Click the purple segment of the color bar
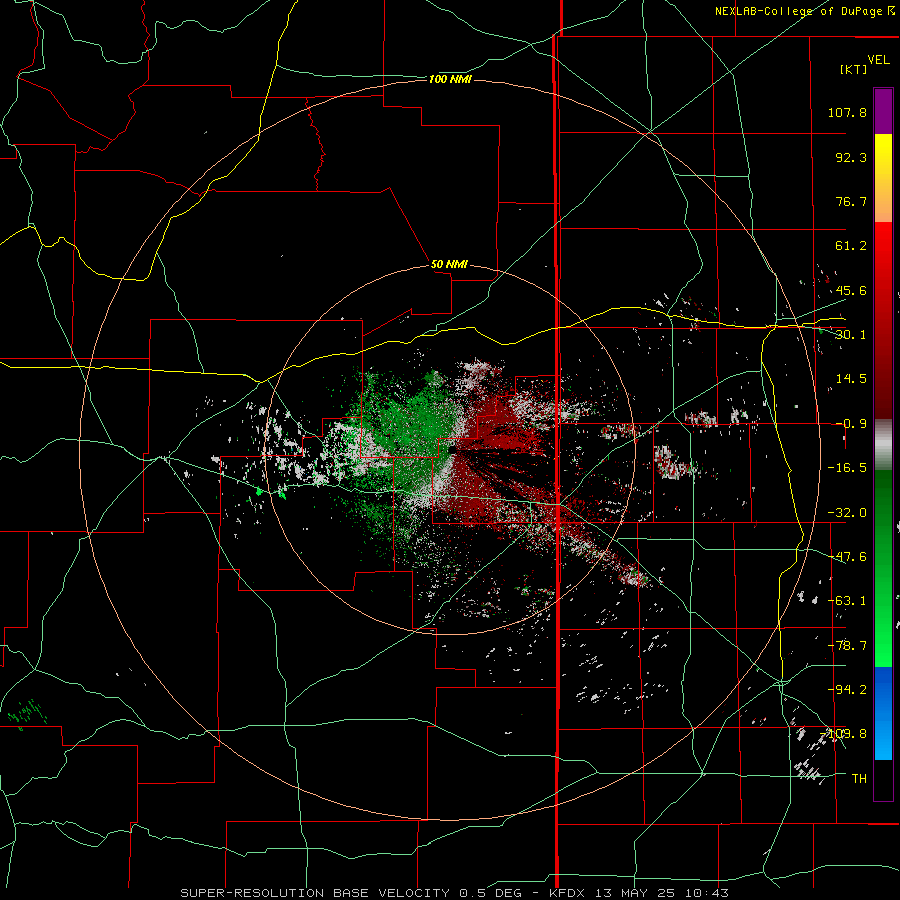 pyautogui.click(x=883, y=111)
